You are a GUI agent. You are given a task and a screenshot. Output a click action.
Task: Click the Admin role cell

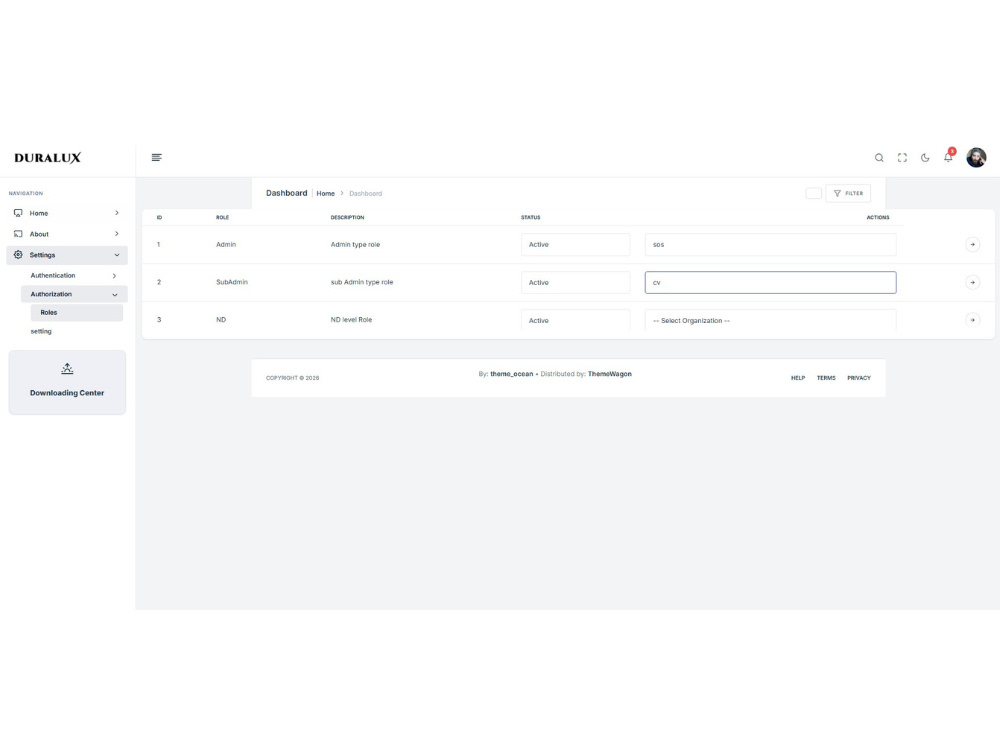pyautogui.click(x=226, y=244)
